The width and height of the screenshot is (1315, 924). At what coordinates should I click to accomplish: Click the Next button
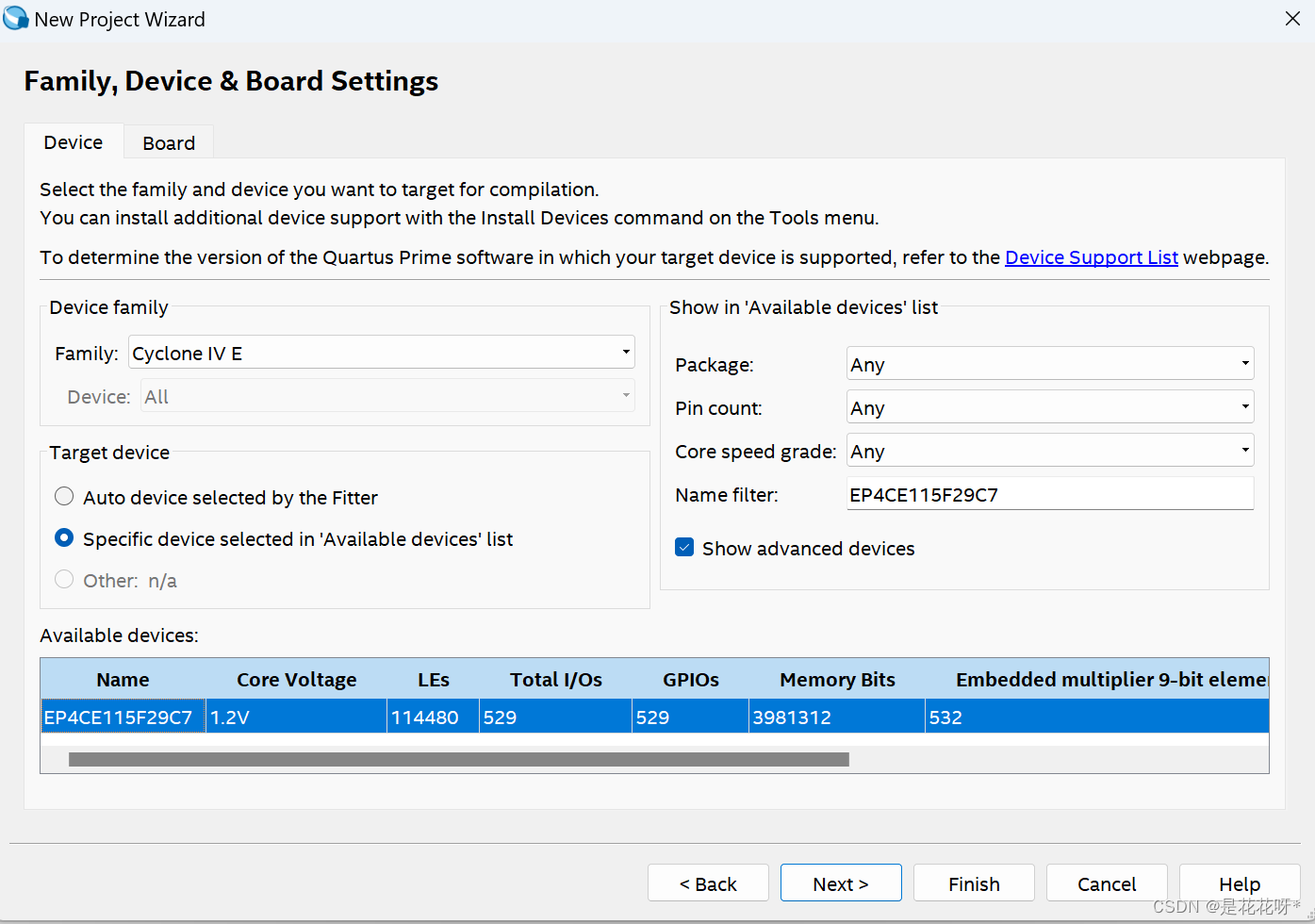pos(841,883)
